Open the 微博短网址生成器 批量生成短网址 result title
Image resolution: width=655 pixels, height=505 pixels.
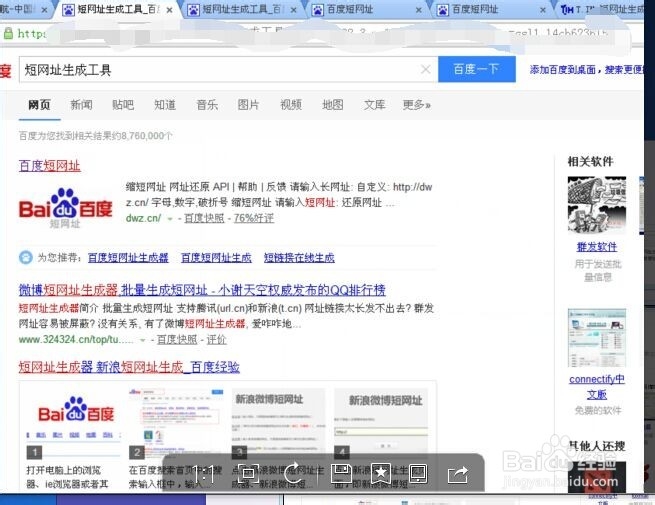click(202, 290)
